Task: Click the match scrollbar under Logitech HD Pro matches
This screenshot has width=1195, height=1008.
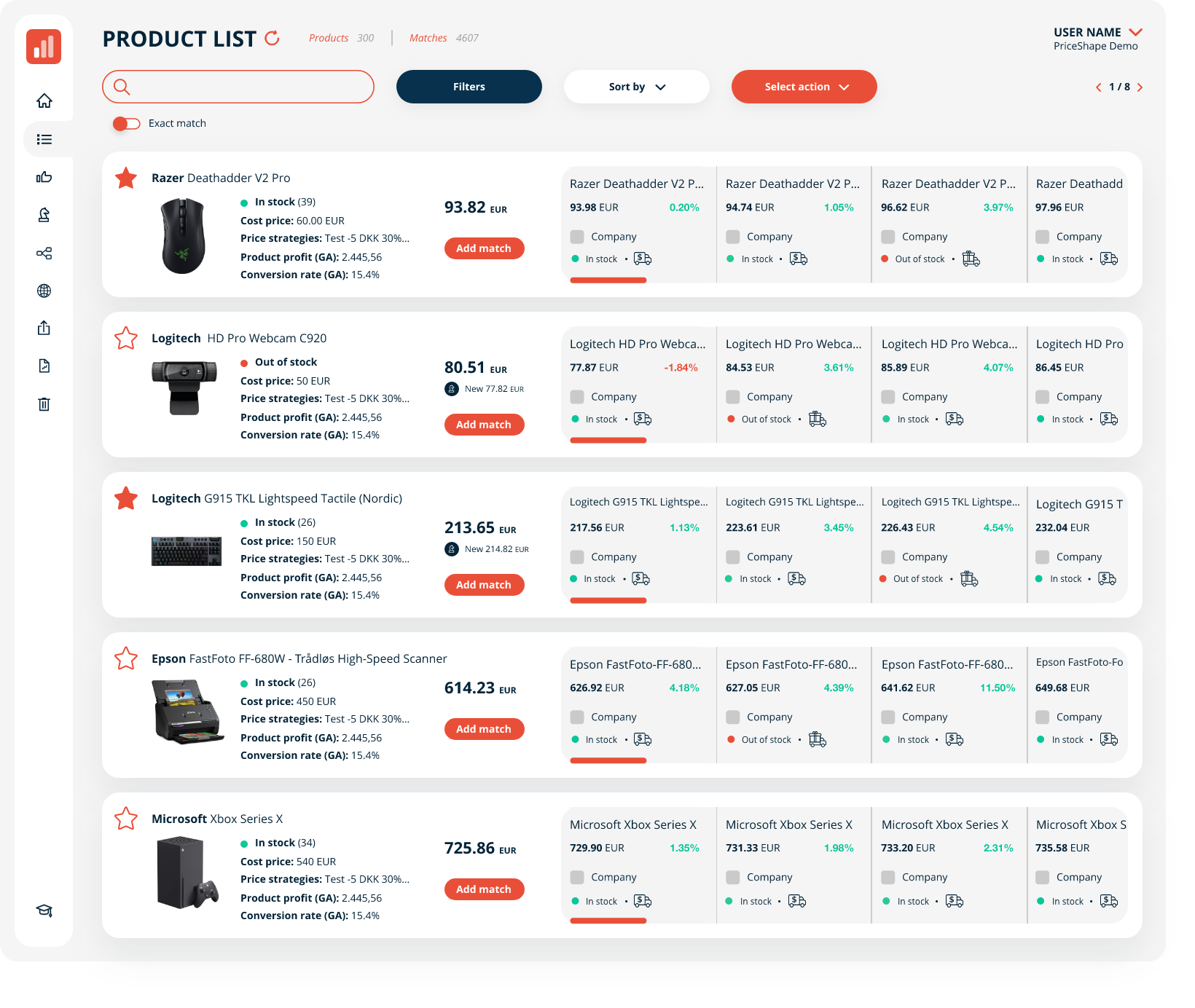Action: coord(608,441)
